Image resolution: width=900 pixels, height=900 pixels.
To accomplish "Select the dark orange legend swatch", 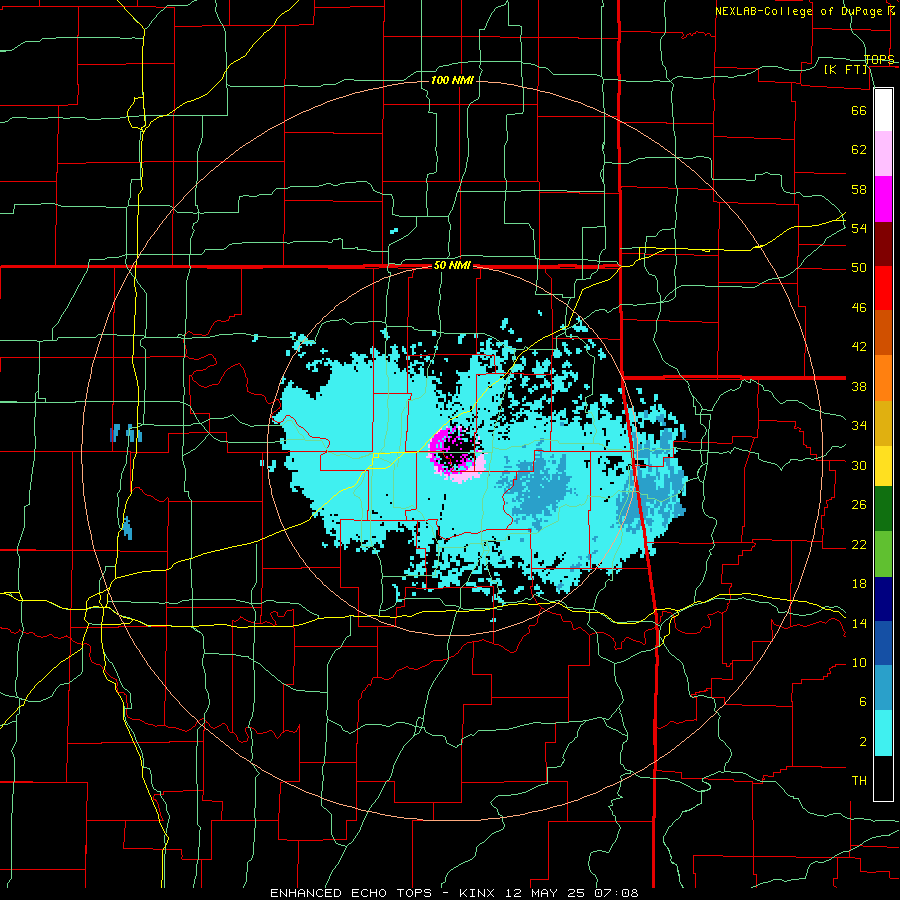I will click(883, 332).
